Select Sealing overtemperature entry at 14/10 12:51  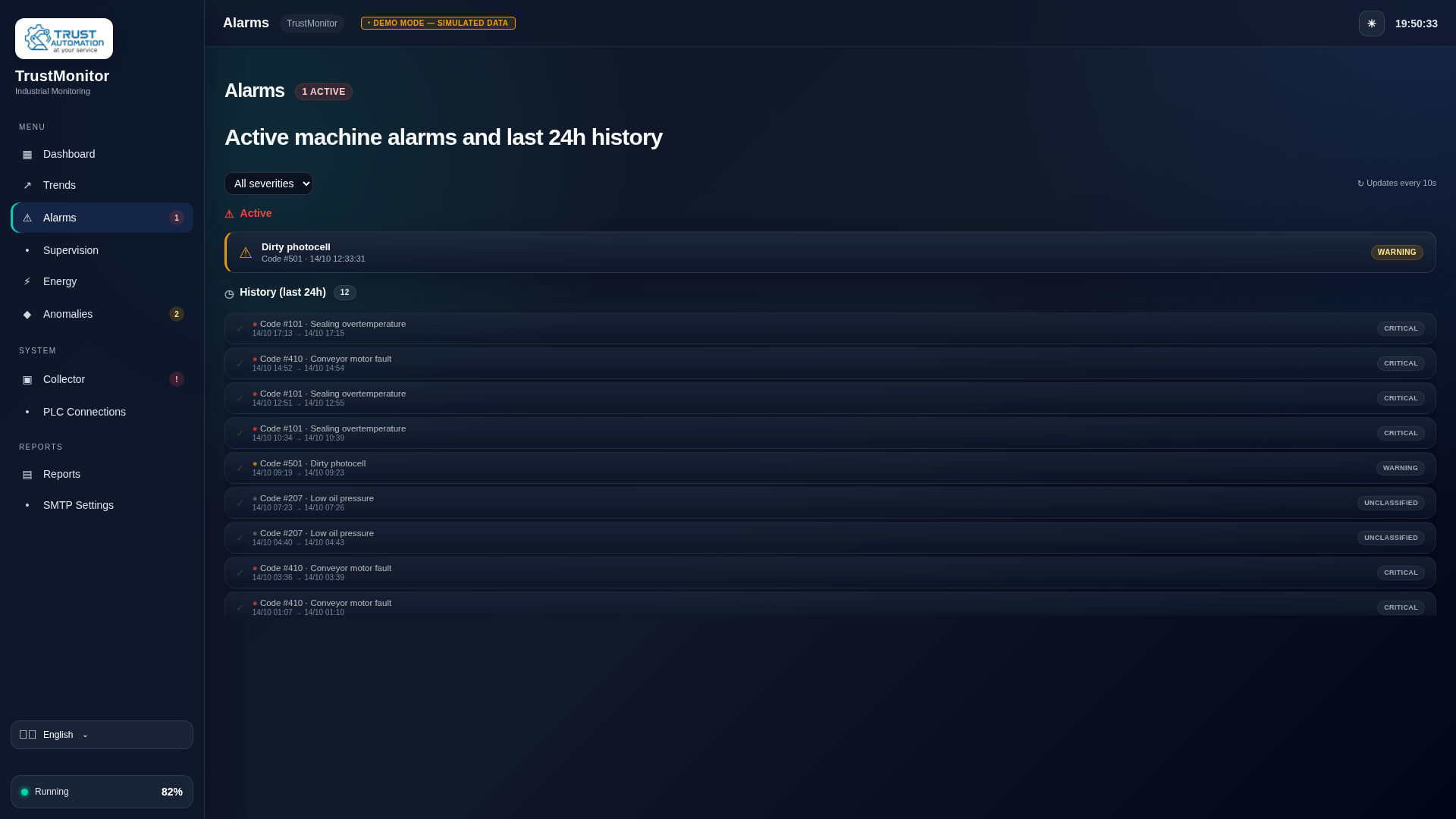point(830,398)
